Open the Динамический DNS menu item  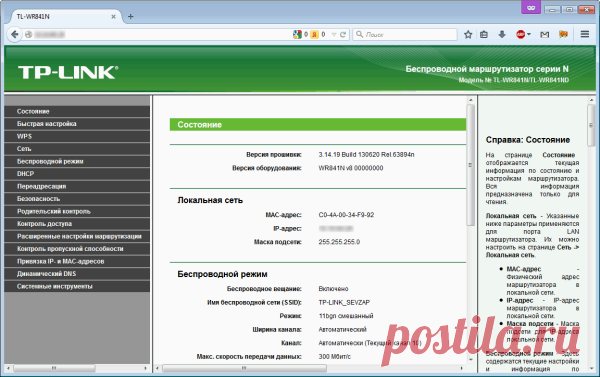click(x=77, y=274)
